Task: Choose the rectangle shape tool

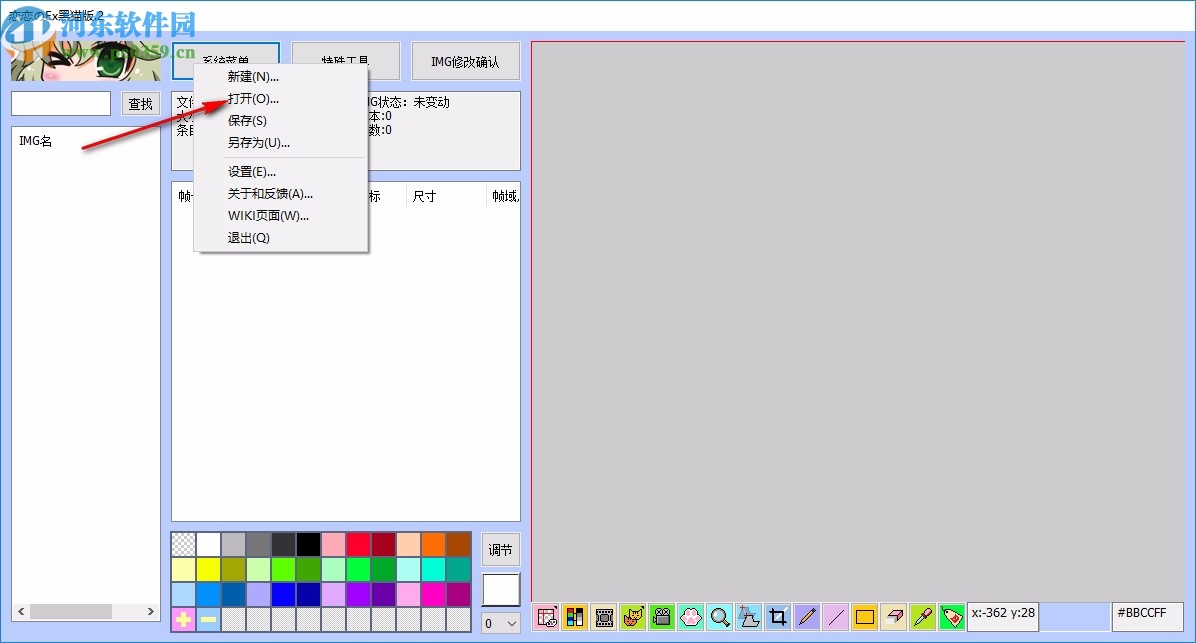Action: click(x=865, y=617)
